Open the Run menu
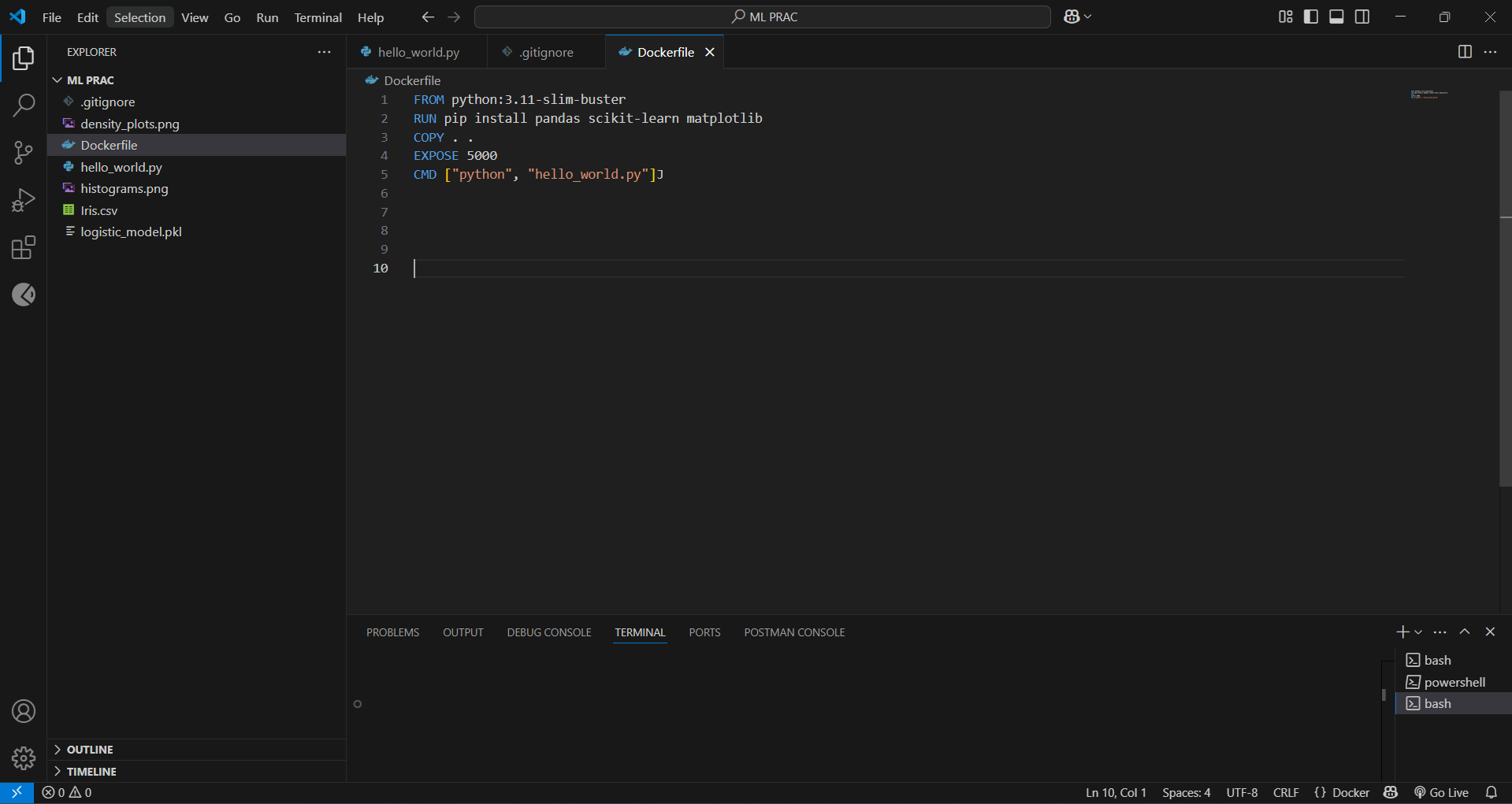 267,17
